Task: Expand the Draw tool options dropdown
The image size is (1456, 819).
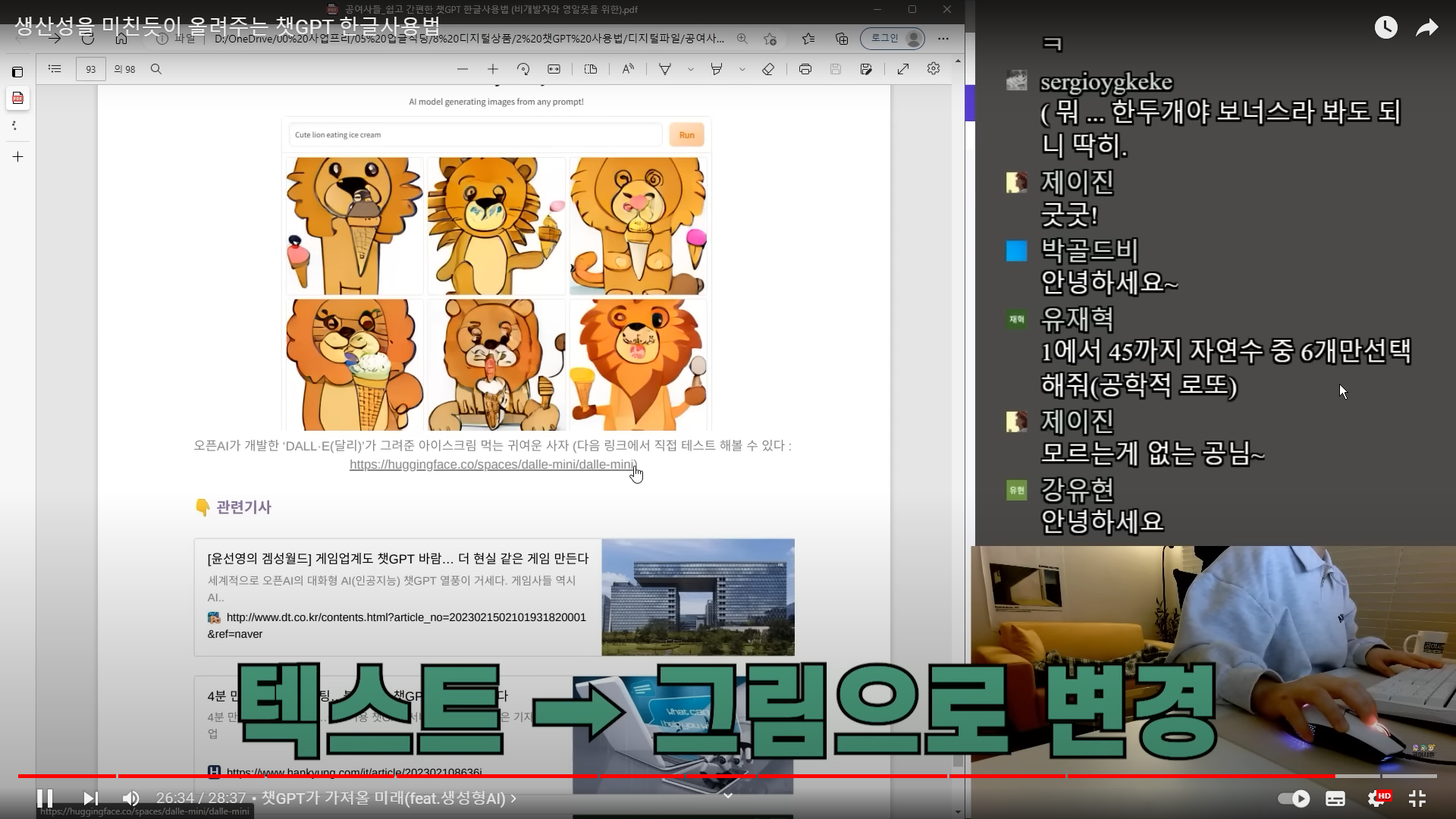Action: coord(691,69)
